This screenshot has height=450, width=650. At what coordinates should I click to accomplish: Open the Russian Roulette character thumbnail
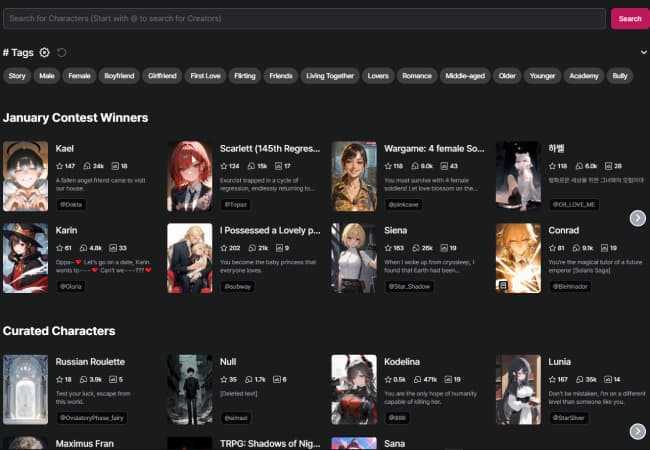tap(25, 389)
